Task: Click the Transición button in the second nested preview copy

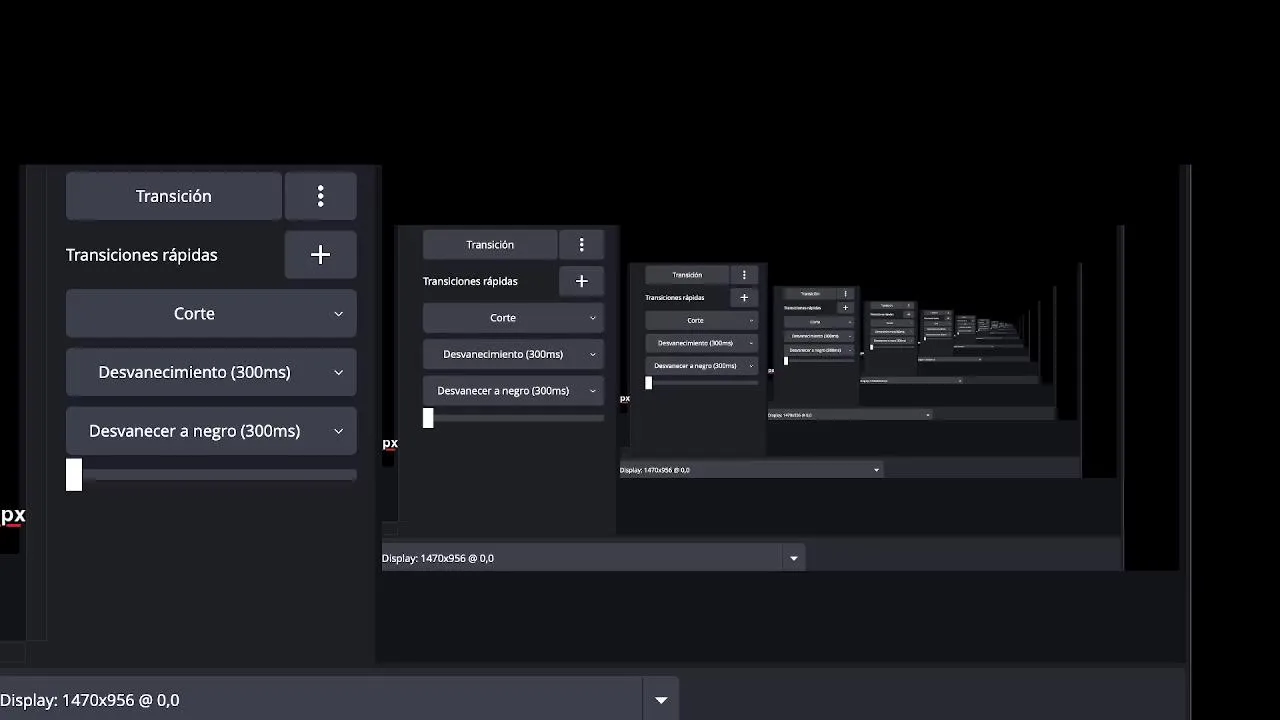Action: 687,275
